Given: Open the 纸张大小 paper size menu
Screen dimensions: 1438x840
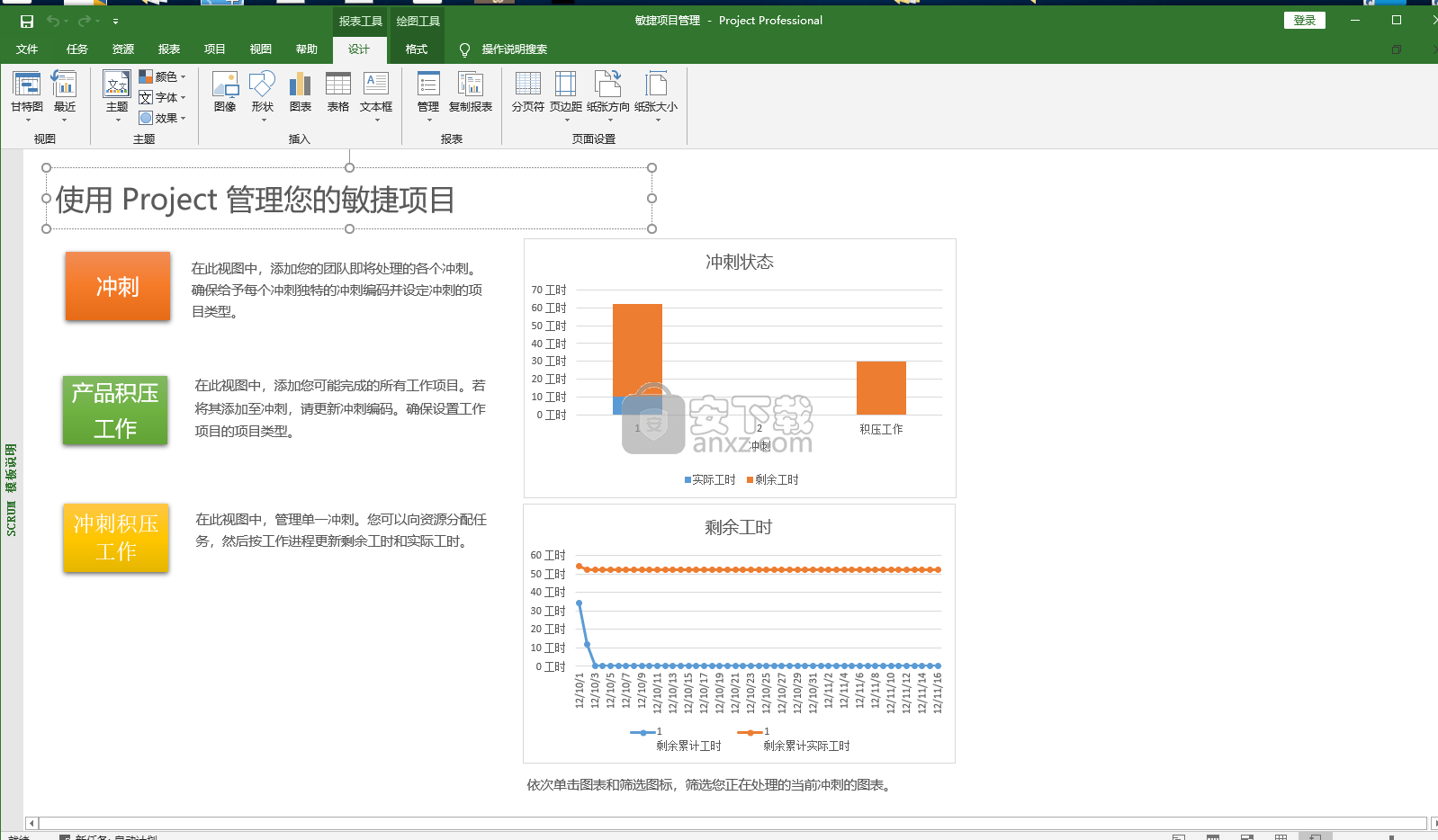Looking at the screenshot, I should [656, 94].
